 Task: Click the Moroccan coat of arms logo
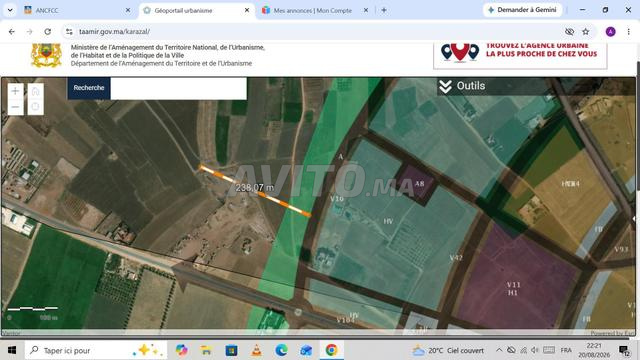click(x=47, y=55)
